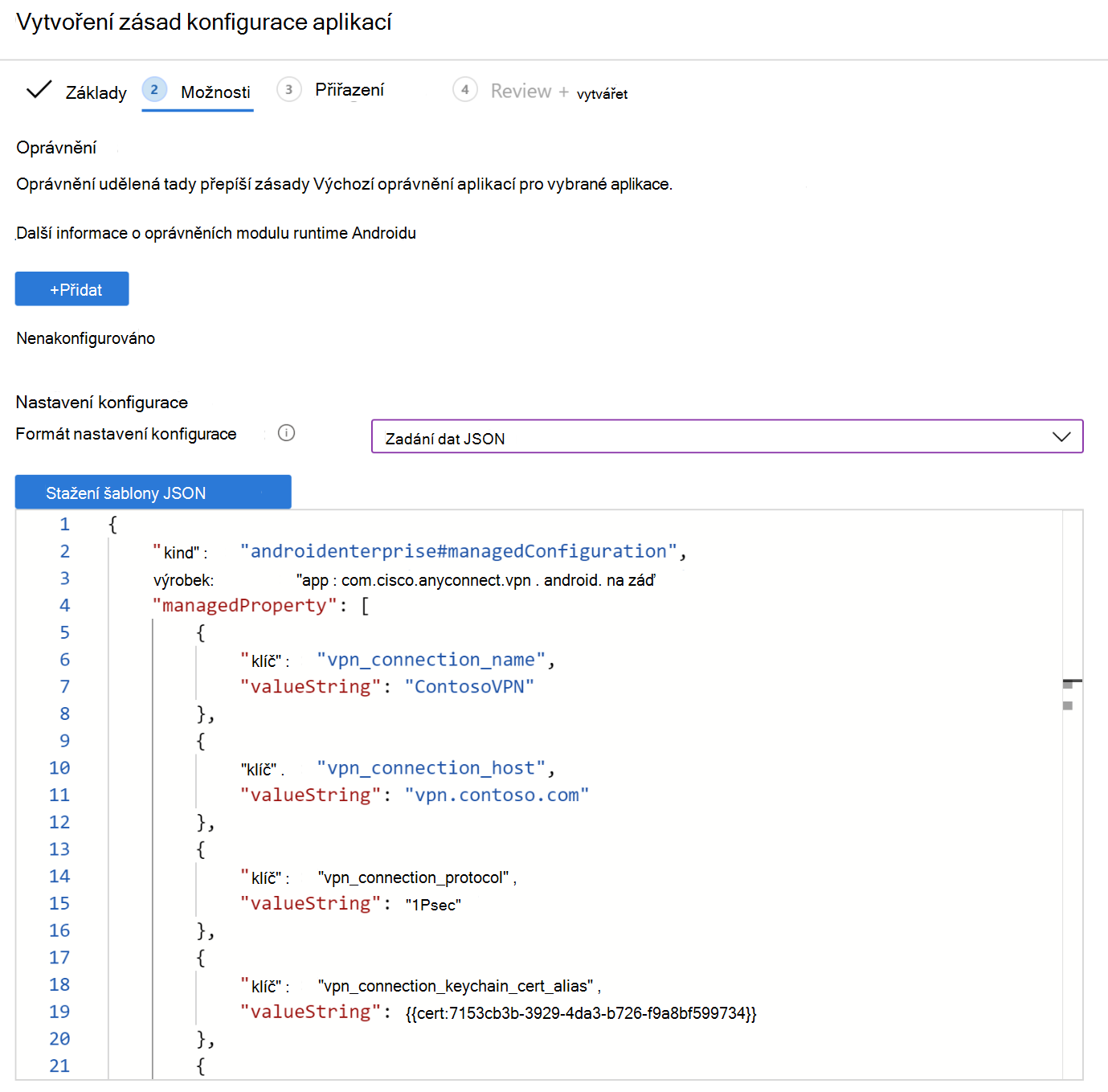Click the Oprávnění section heading
This screenshot has width=1108, height=1092.
tap(56, 148)
